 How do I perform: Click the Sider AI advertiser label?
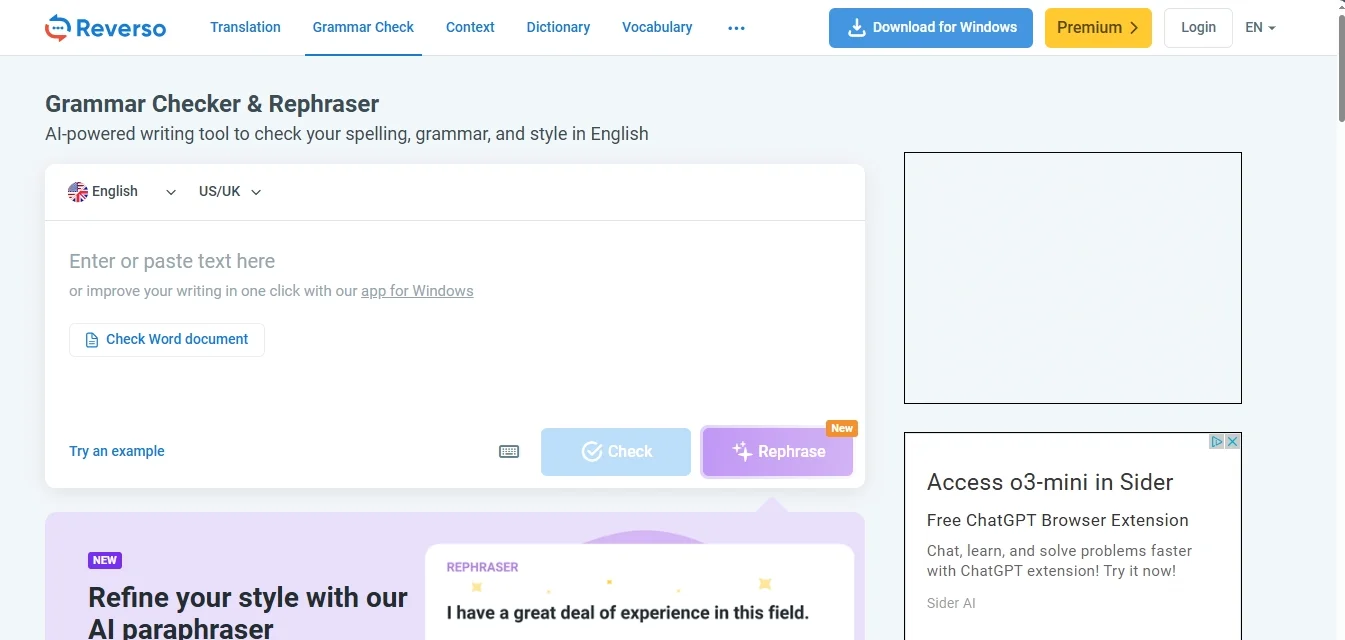951,603
